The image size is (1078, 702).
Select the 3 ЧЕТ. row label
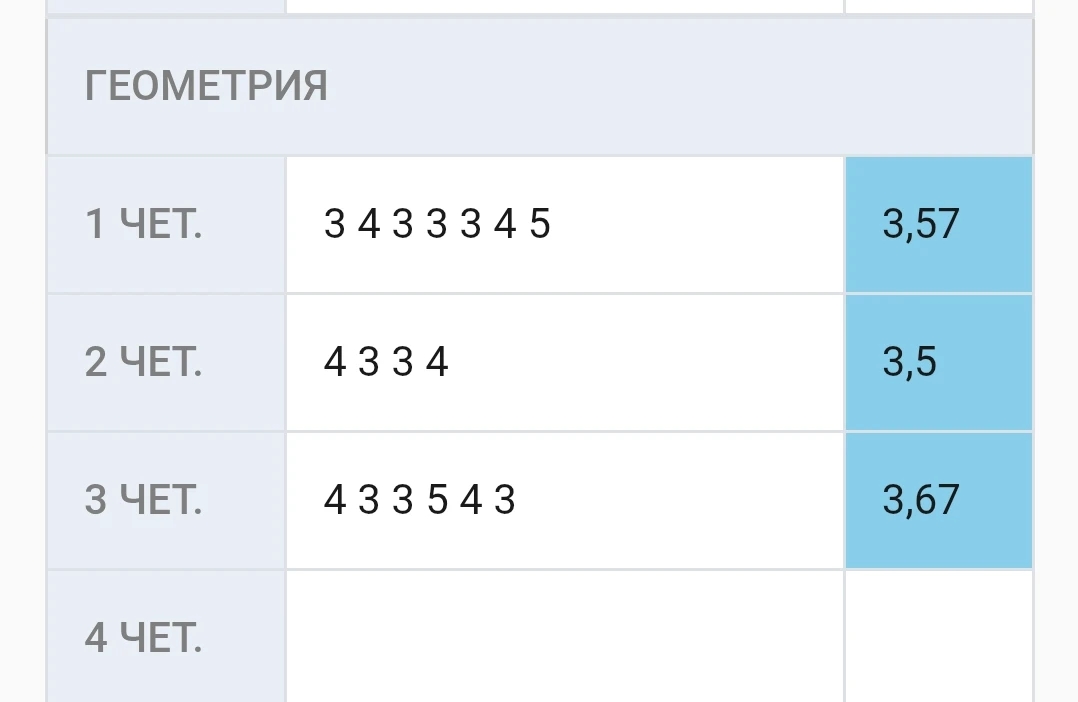pyautogui.click(x=144, y=500)
